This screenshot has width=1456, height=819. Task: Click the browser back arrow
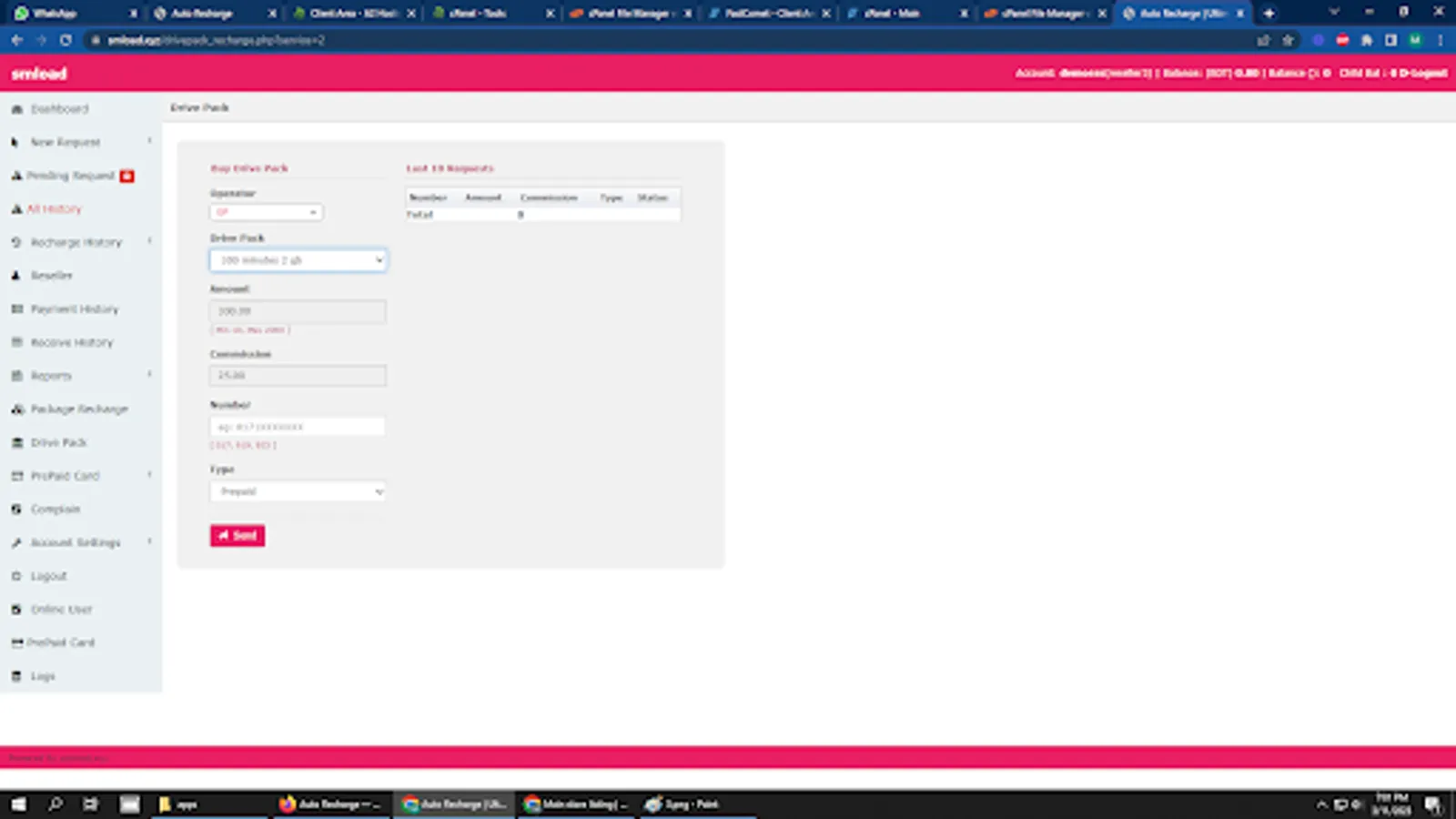pyautogui.click(x=16, y=40)
